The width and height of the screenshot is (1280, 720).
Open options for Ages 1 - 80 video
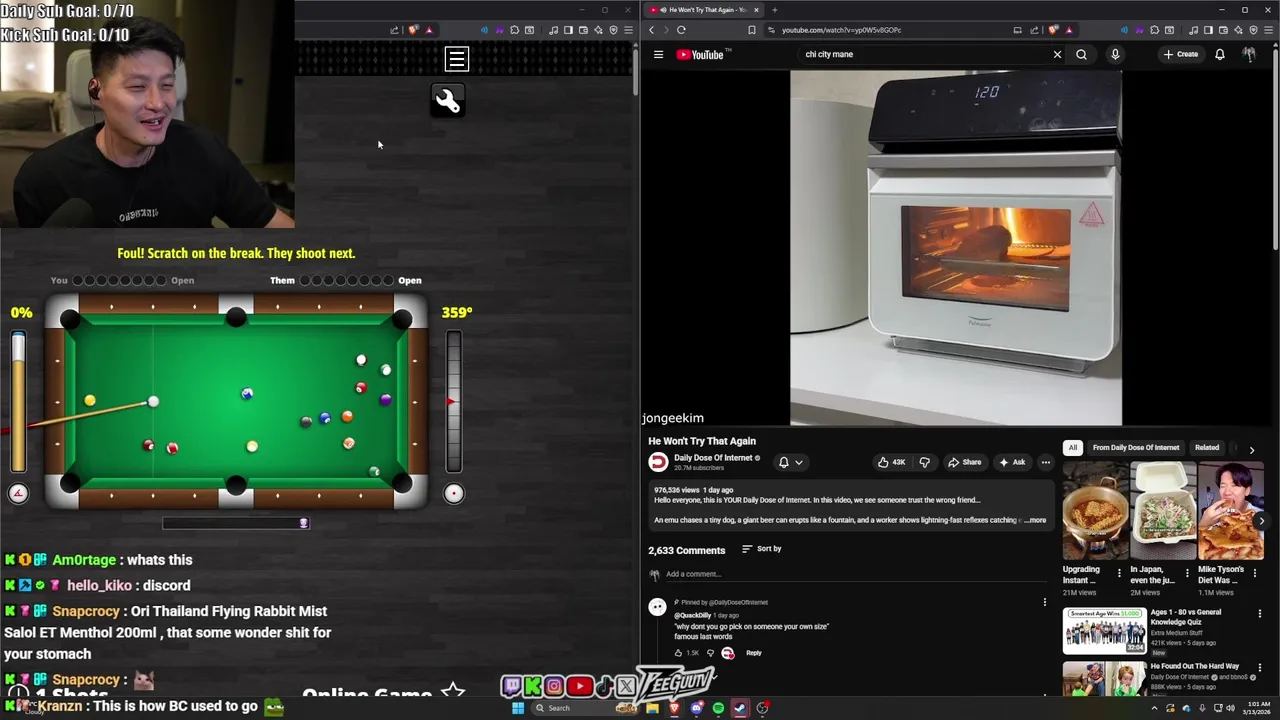[x=1260, y=613]
